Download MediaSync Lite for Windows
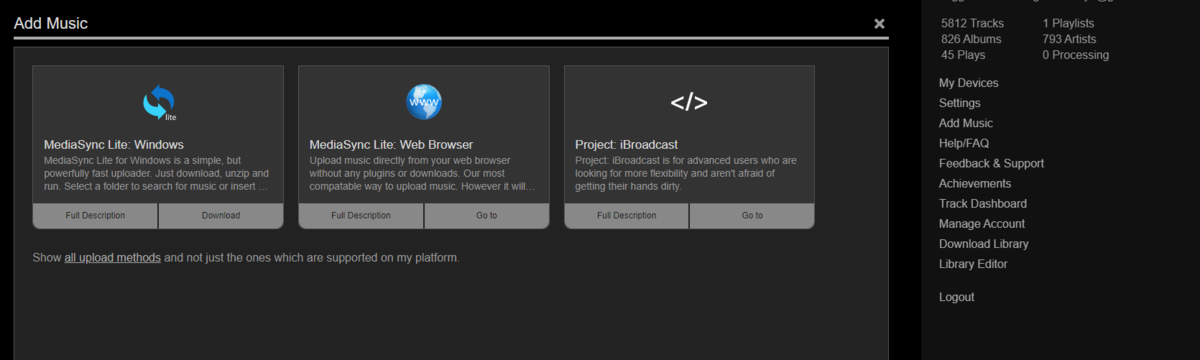 click(221, 215)
